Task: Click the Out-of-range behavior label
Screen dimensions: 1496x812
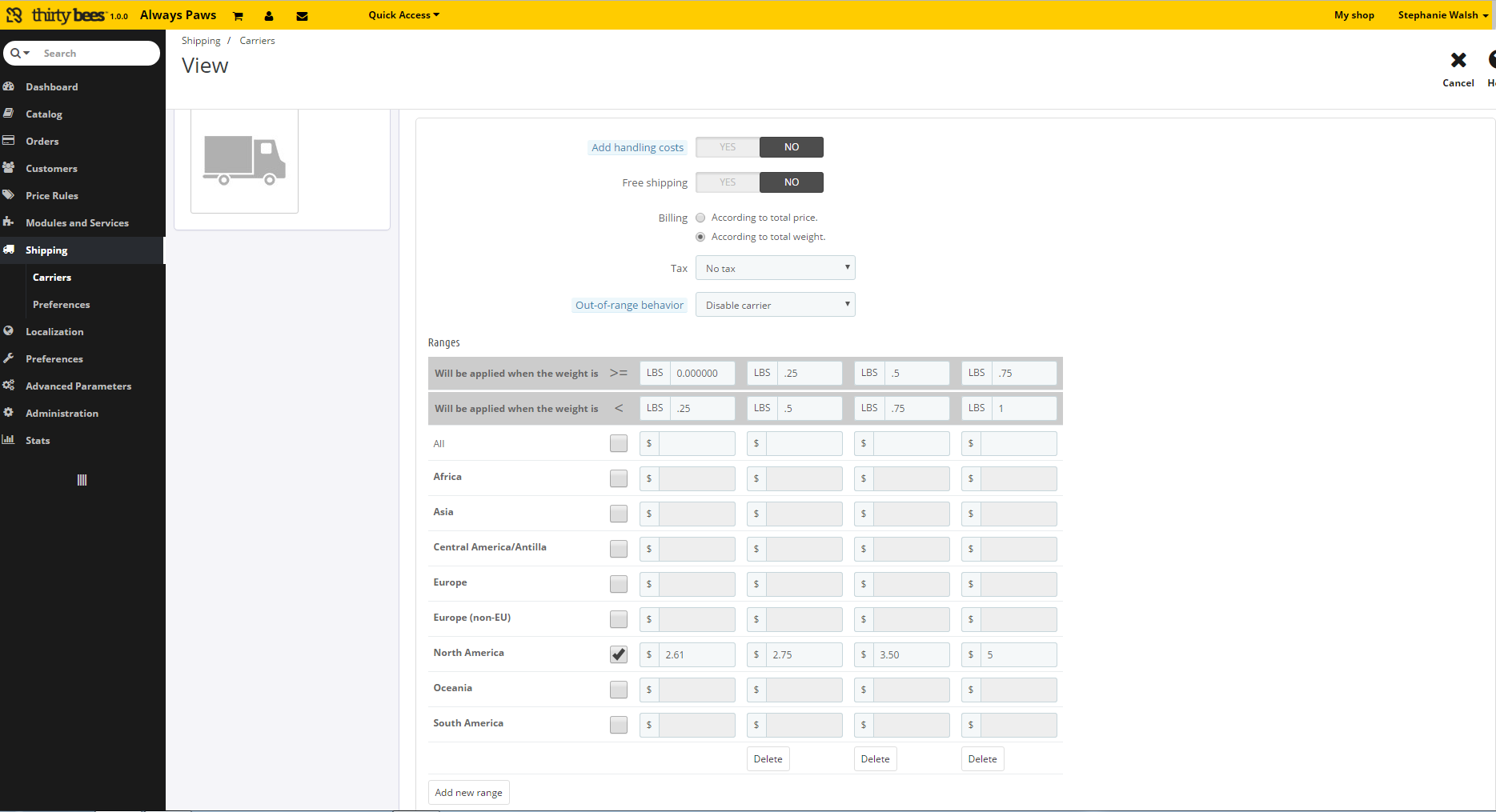Action: pyautogui.click(x=630, y=305)
